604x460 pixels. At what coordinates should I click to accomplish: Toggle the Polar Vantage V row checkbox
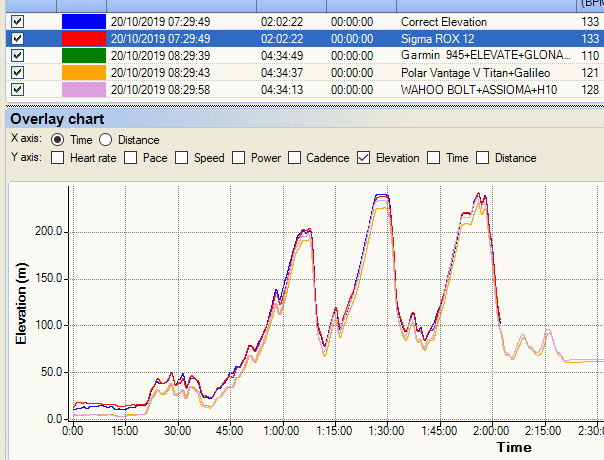(x=17, y=72)
